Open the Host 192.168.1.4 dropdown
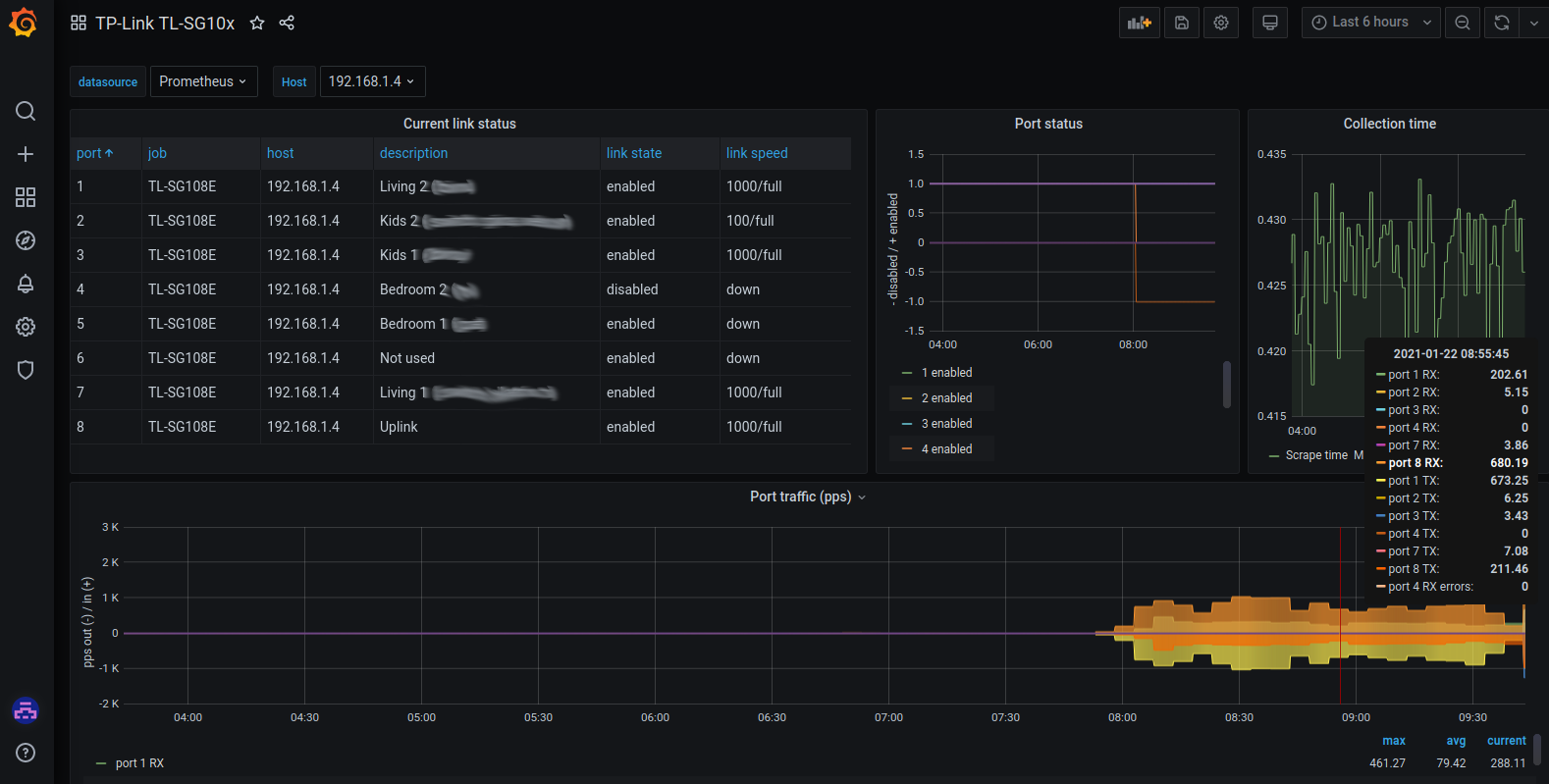This screenshot has width=1549, height=784. point(372,81)
